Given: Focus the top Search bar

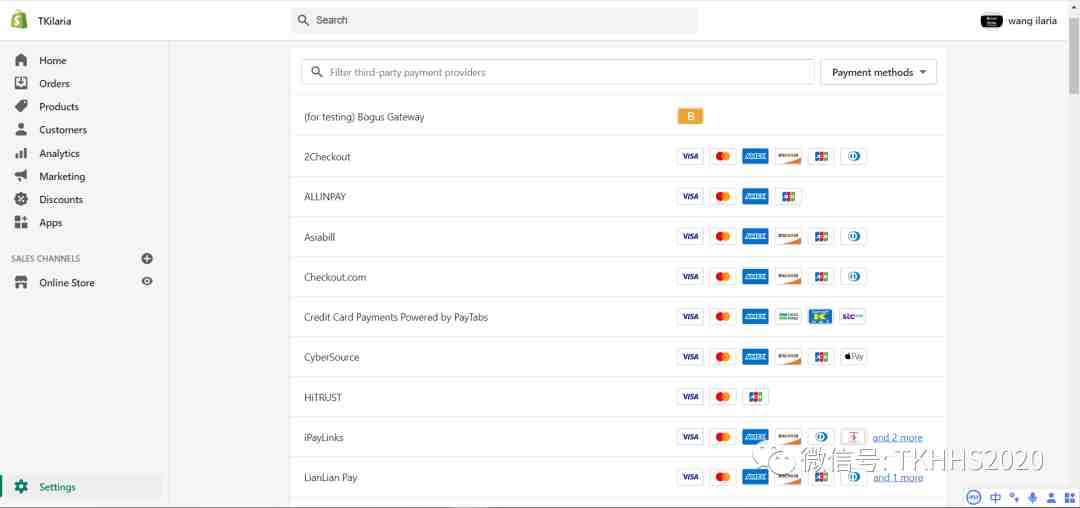Looking at the screenshot, I should (495, 20).
